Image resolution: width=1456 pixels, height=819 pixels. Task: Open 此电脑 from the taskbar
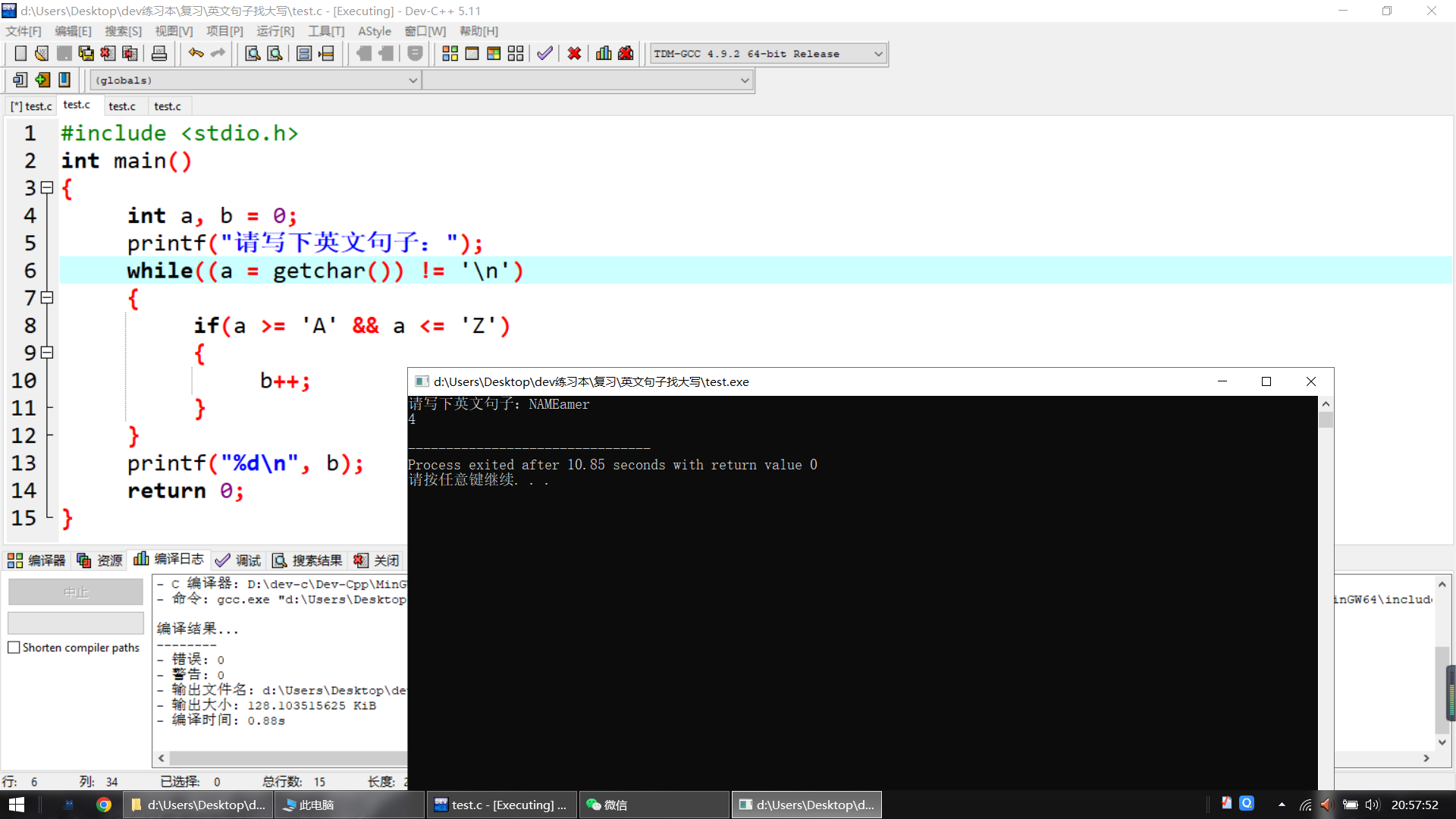pos(349,805)
